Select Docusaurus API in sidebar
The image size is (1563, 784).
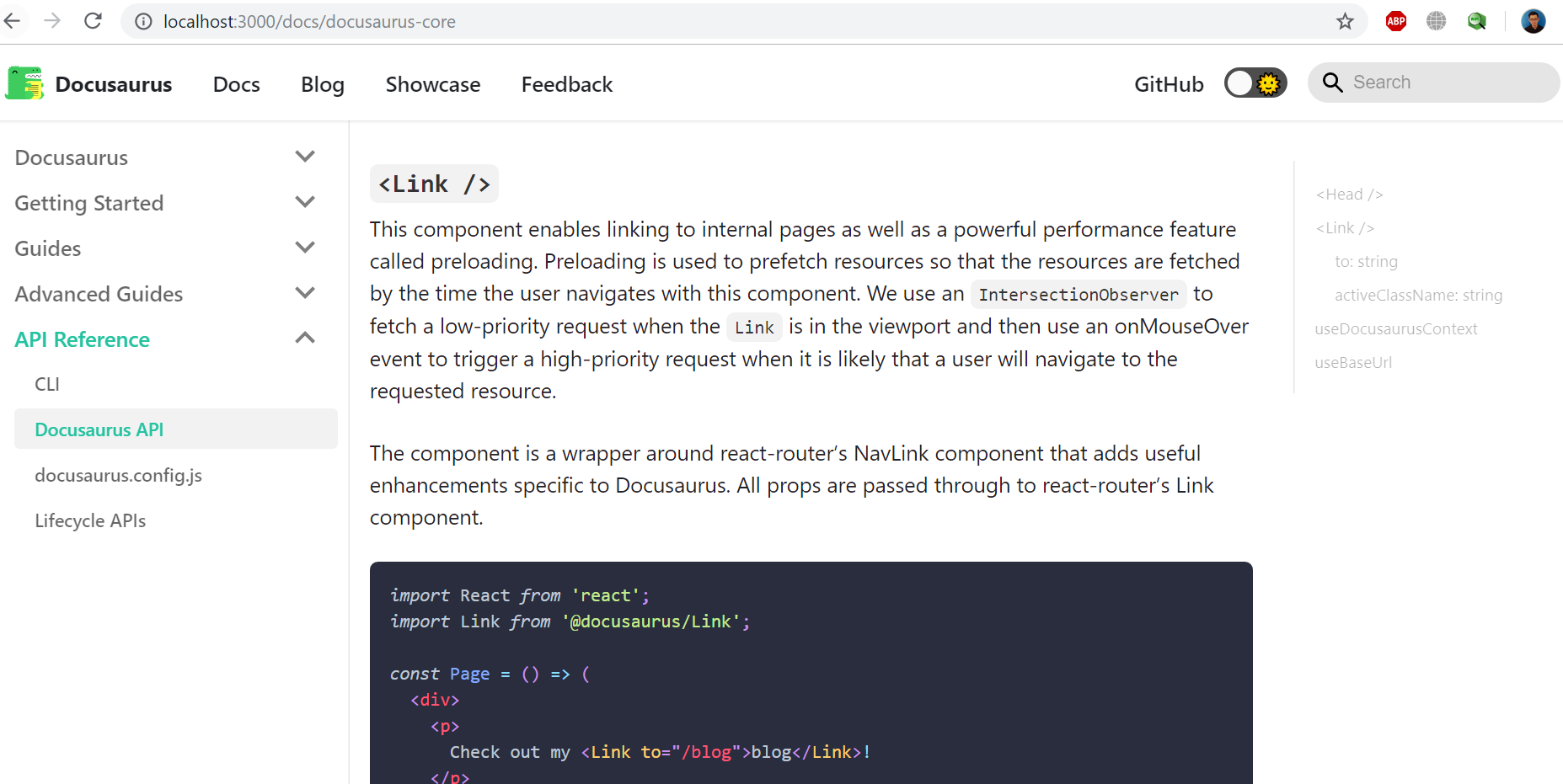coord(176,429)
